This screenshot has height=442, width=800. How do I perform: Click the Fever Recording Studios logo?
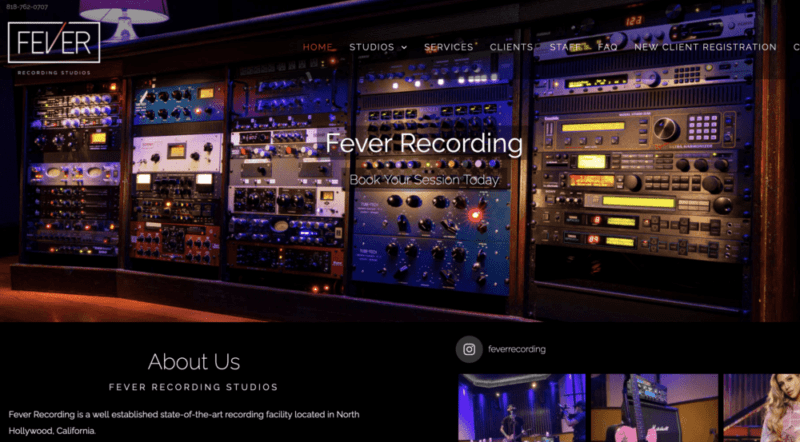pos(54,48)
